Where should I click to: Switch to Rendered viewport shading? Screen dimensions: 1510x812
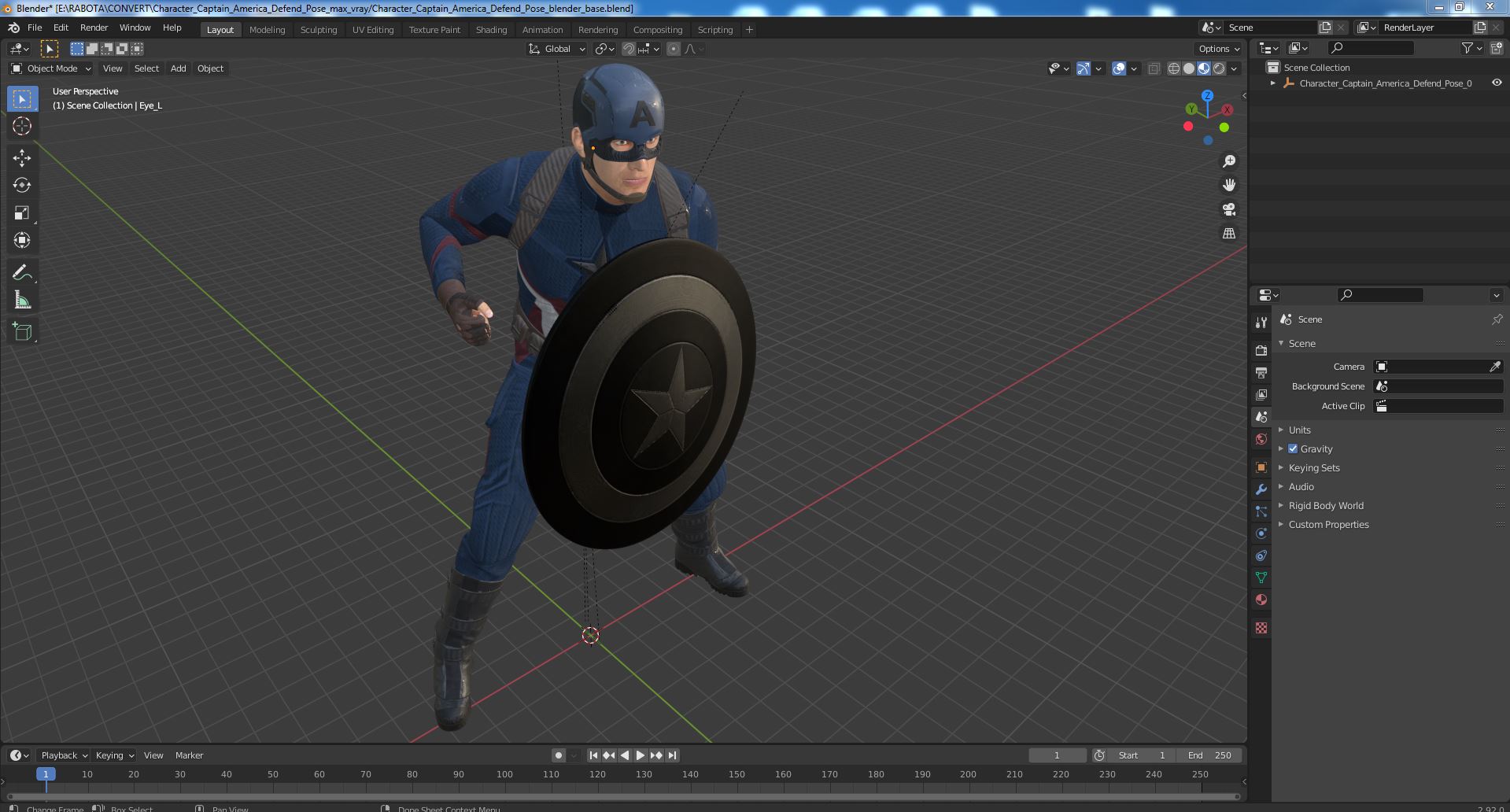point(1219,68)
